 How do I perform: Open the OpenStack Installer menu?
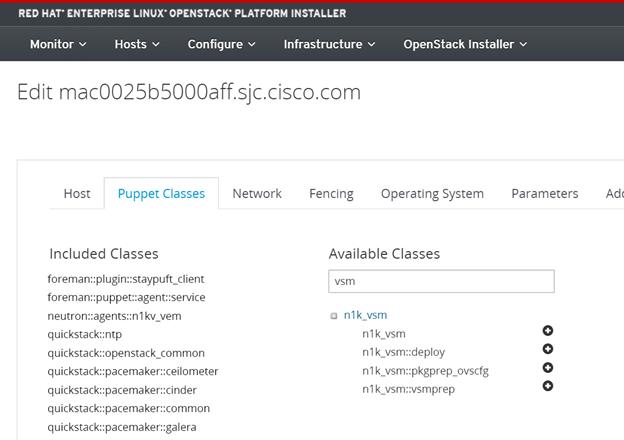(465, 44)
